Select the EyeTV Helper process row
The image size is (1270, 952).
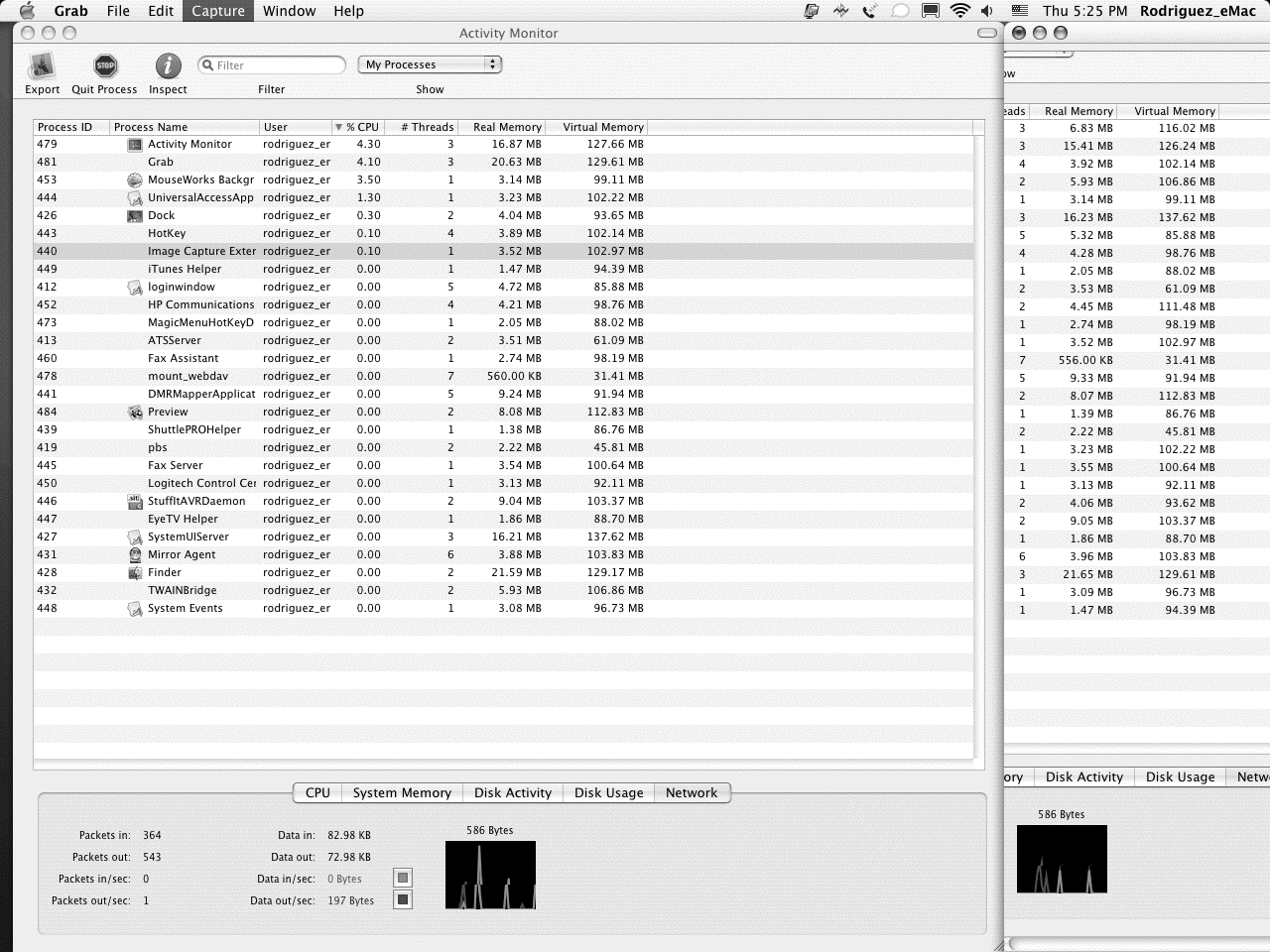503,520
